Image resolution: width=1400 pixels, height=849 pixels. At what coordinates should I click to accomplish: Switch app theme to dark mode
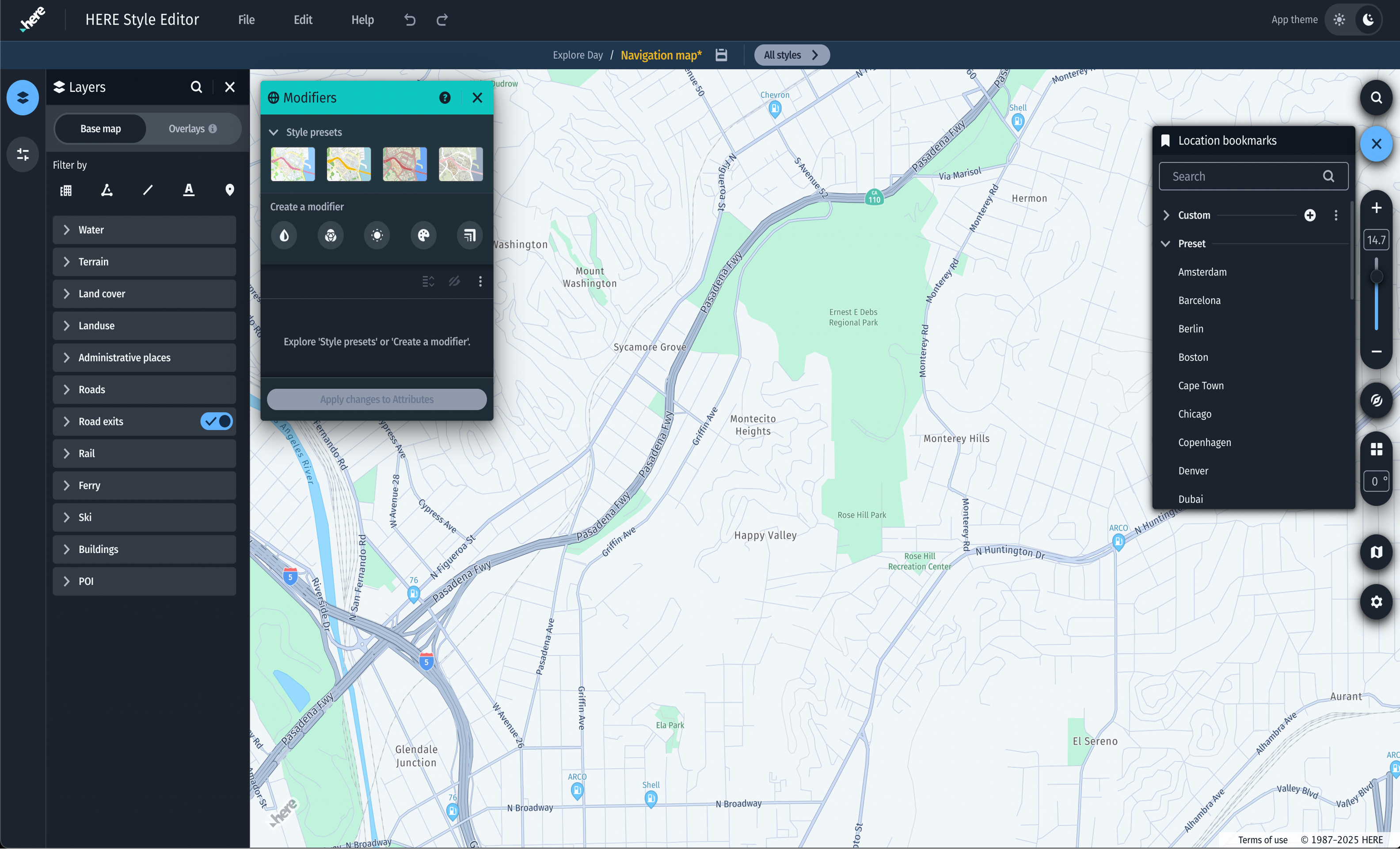click(1370, 19)
